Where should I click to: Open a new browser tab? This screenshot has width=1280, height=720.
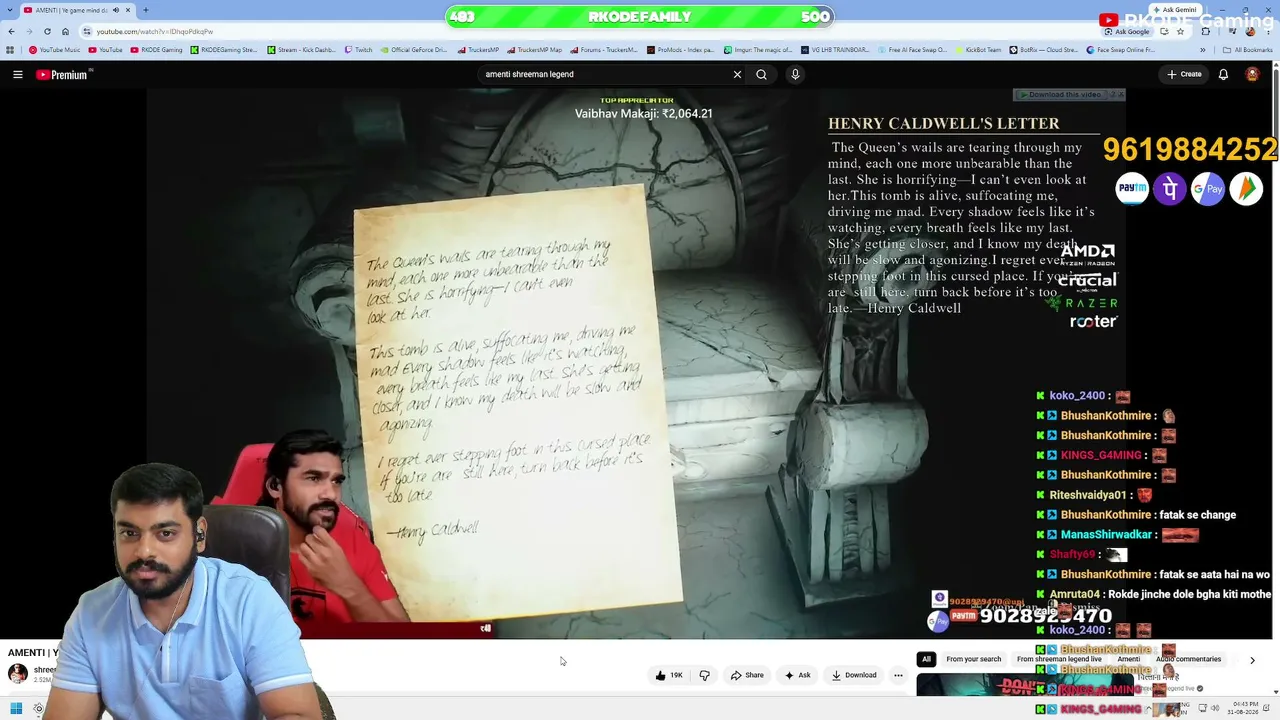click(145, 10)
